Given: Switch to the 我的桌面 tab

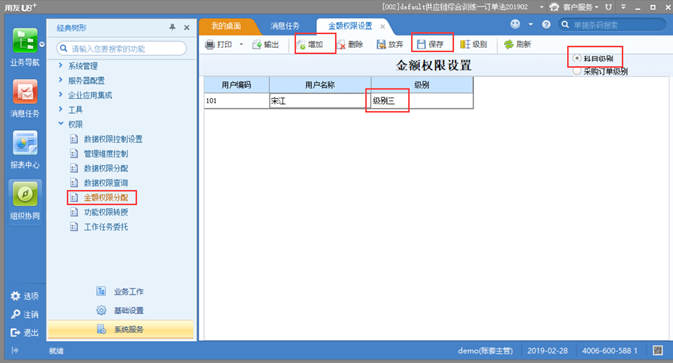Looking at the screenshot, I should coord(226,26).
